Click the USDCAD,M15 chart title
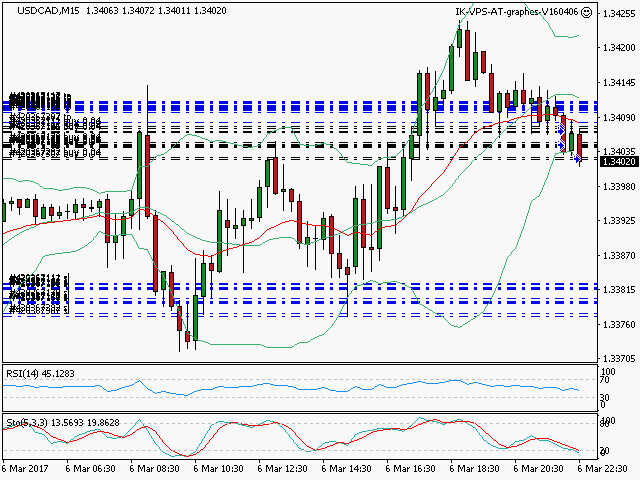The image size is (640, 480). 48,11
